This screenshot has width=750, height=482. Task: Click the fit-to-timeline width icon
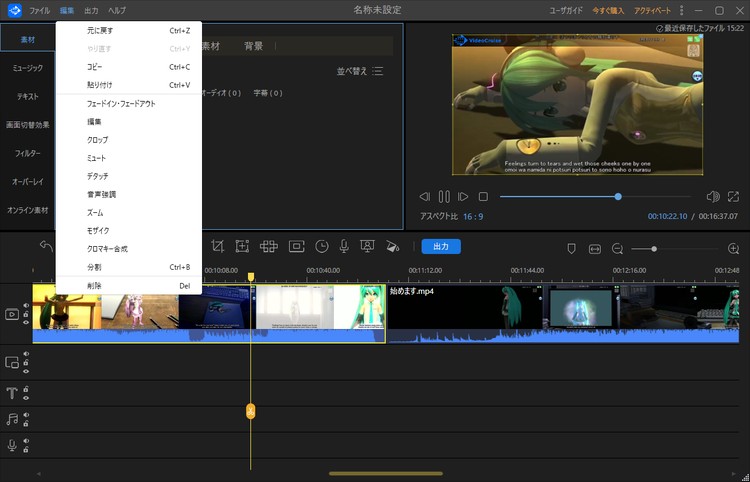(x=595, y=249)
